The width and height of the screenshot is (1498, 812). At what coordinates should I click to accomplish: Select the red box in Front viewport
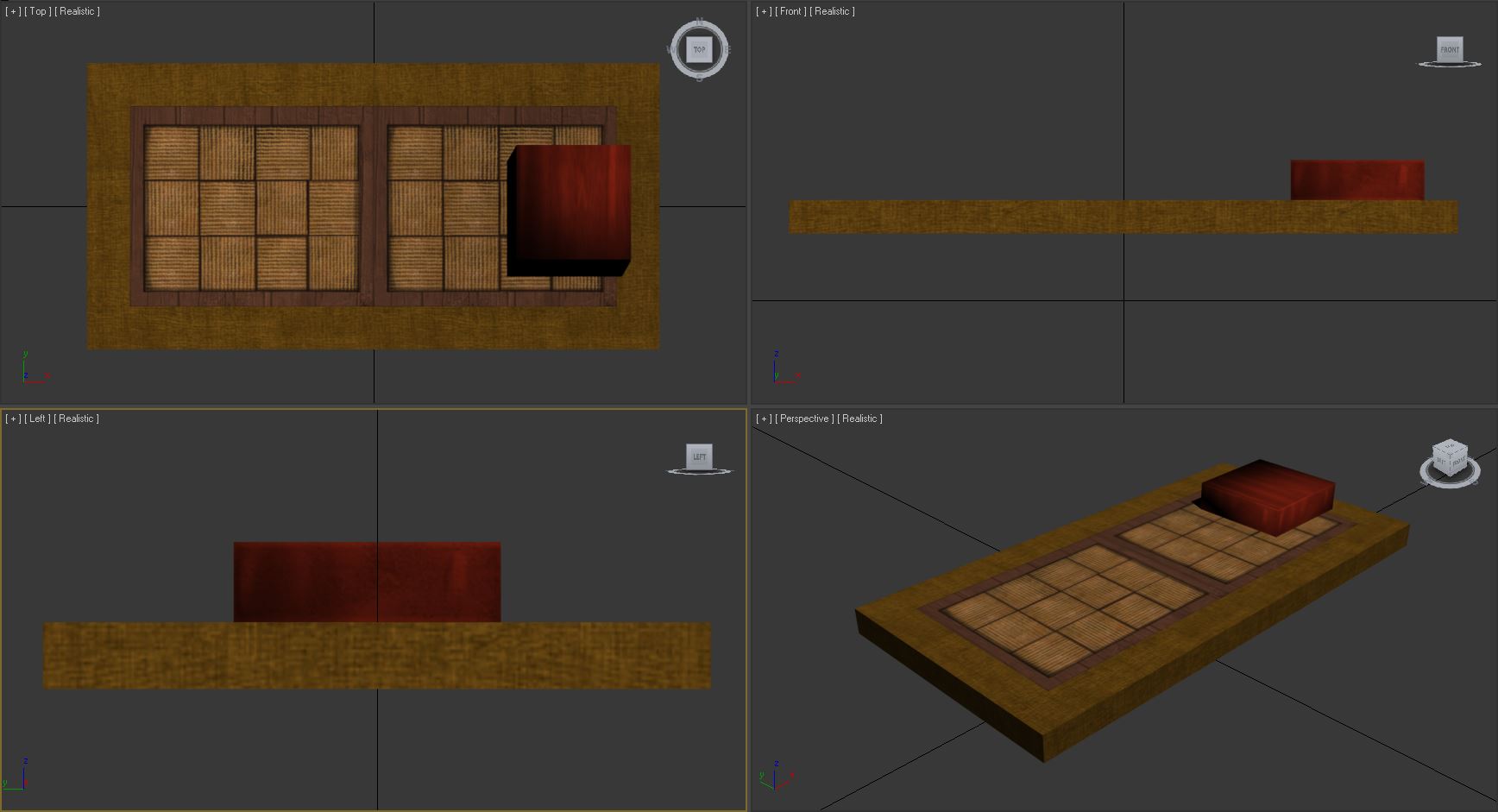(1357, 179)
